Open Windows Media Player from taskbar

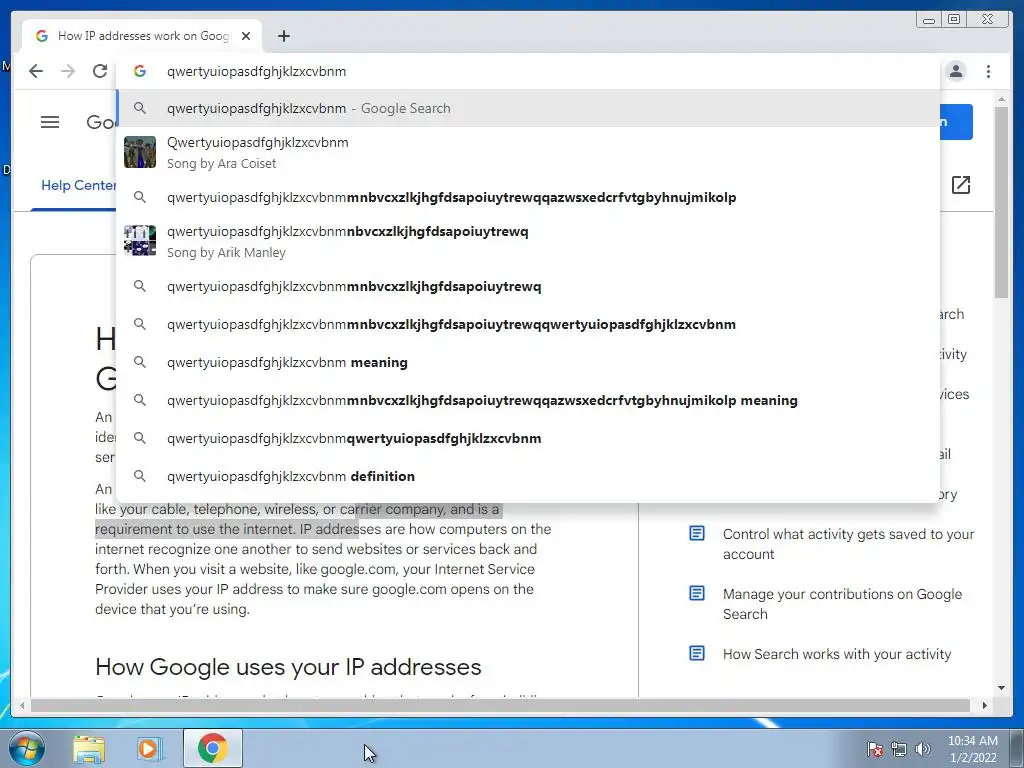[x=149, y=749]
